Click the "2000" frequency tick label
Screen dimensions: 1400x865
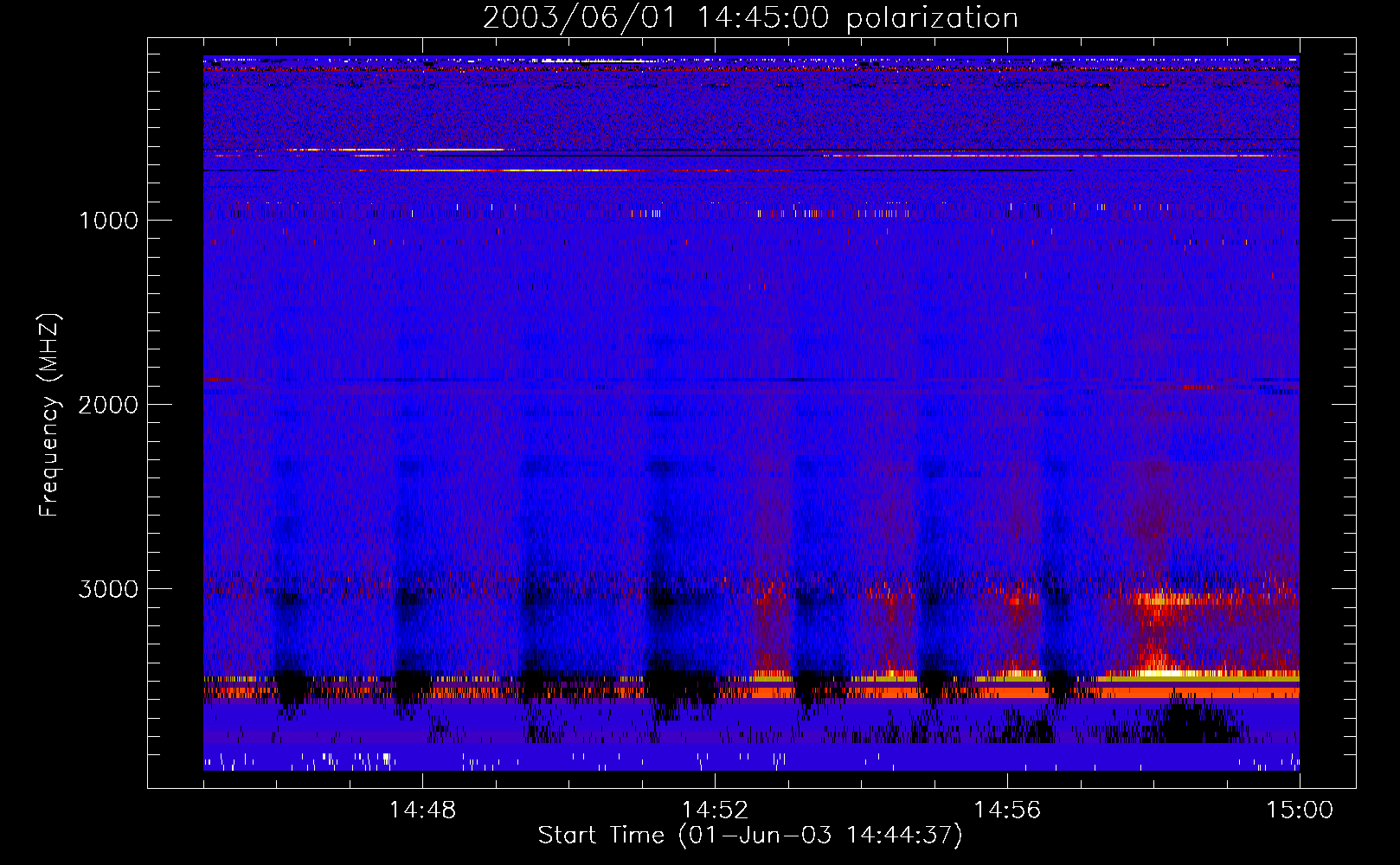pos(108,405)
